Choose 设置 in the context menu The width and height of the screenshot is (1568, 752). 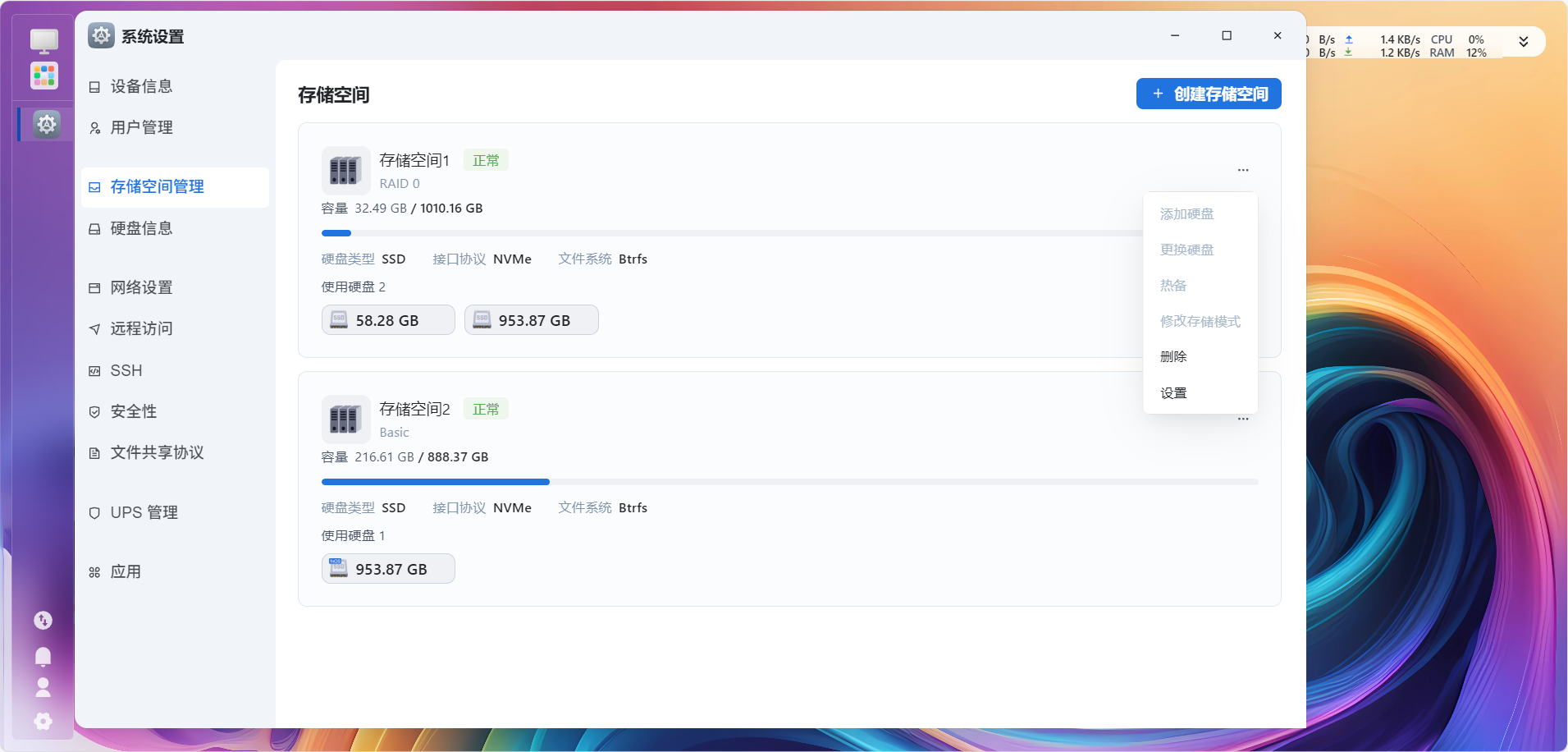pyautogui.click(x=1173, y=393)
